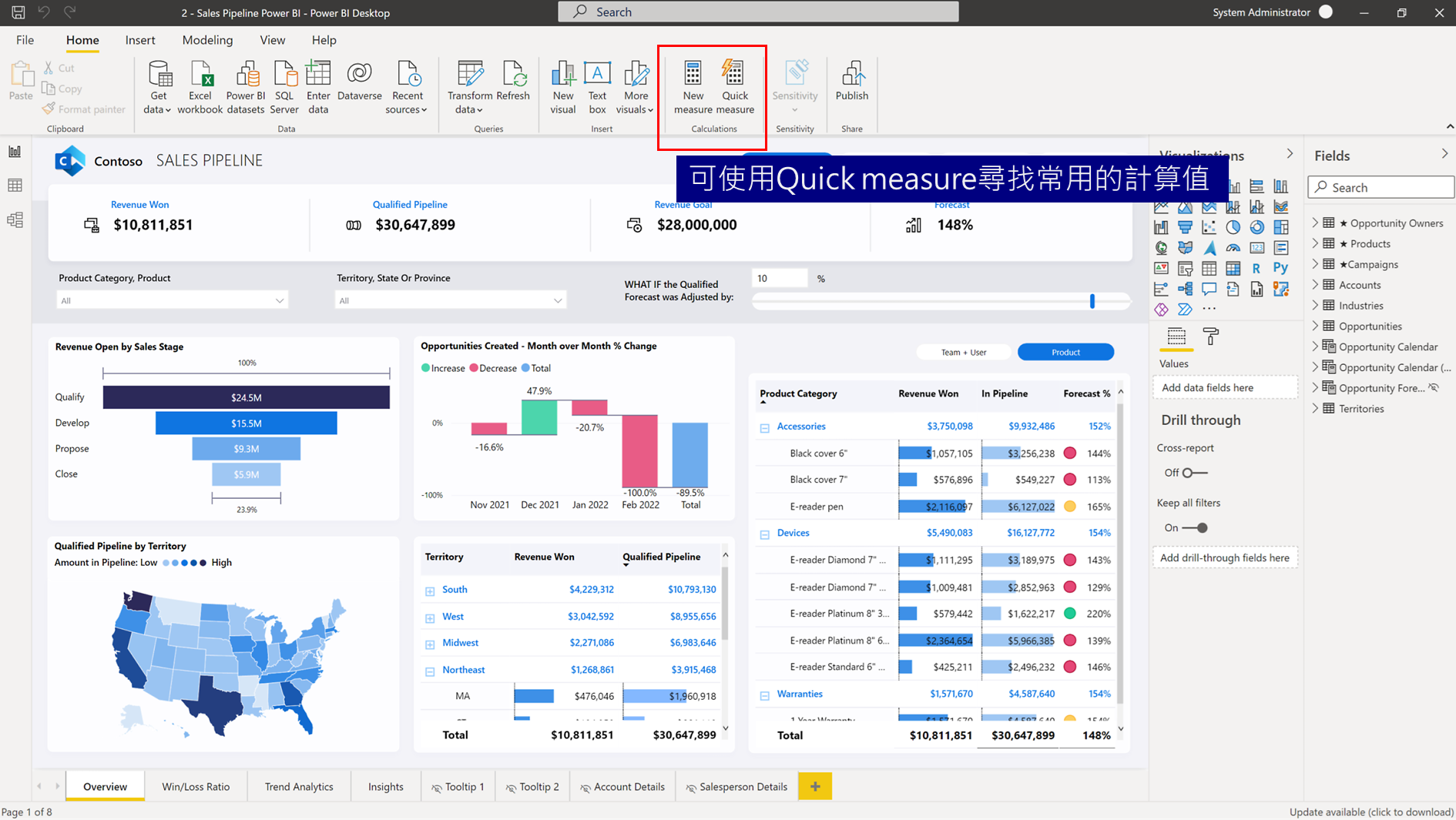Image resolution: width=1456 pixels, height=820 pixels.
Task: Switch to the Modeling ribbon tab
Action: click(x=207, y=40)
